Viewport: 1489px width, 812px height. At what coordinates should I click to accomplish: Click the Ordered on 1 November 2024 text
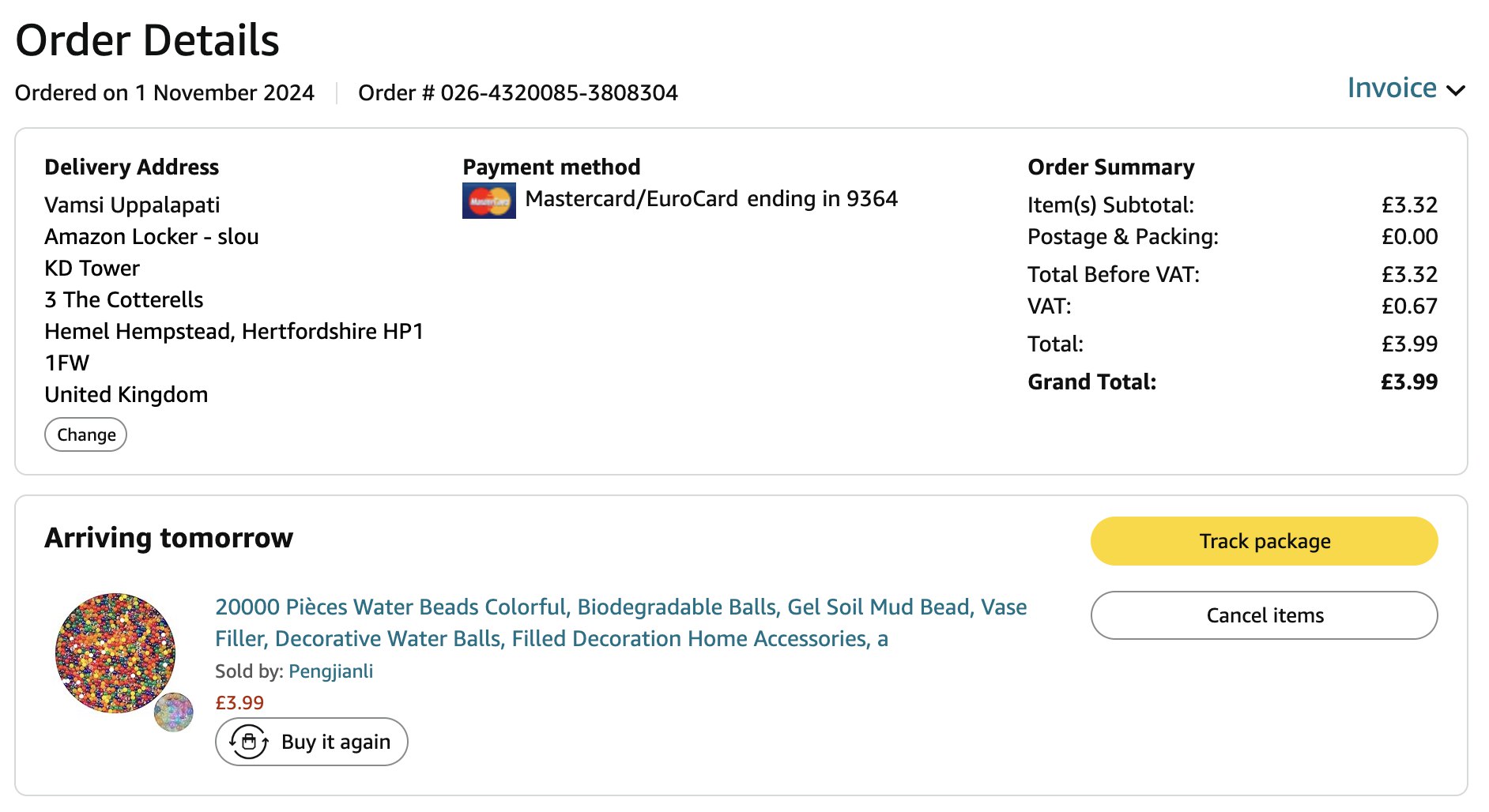[164, 93]
